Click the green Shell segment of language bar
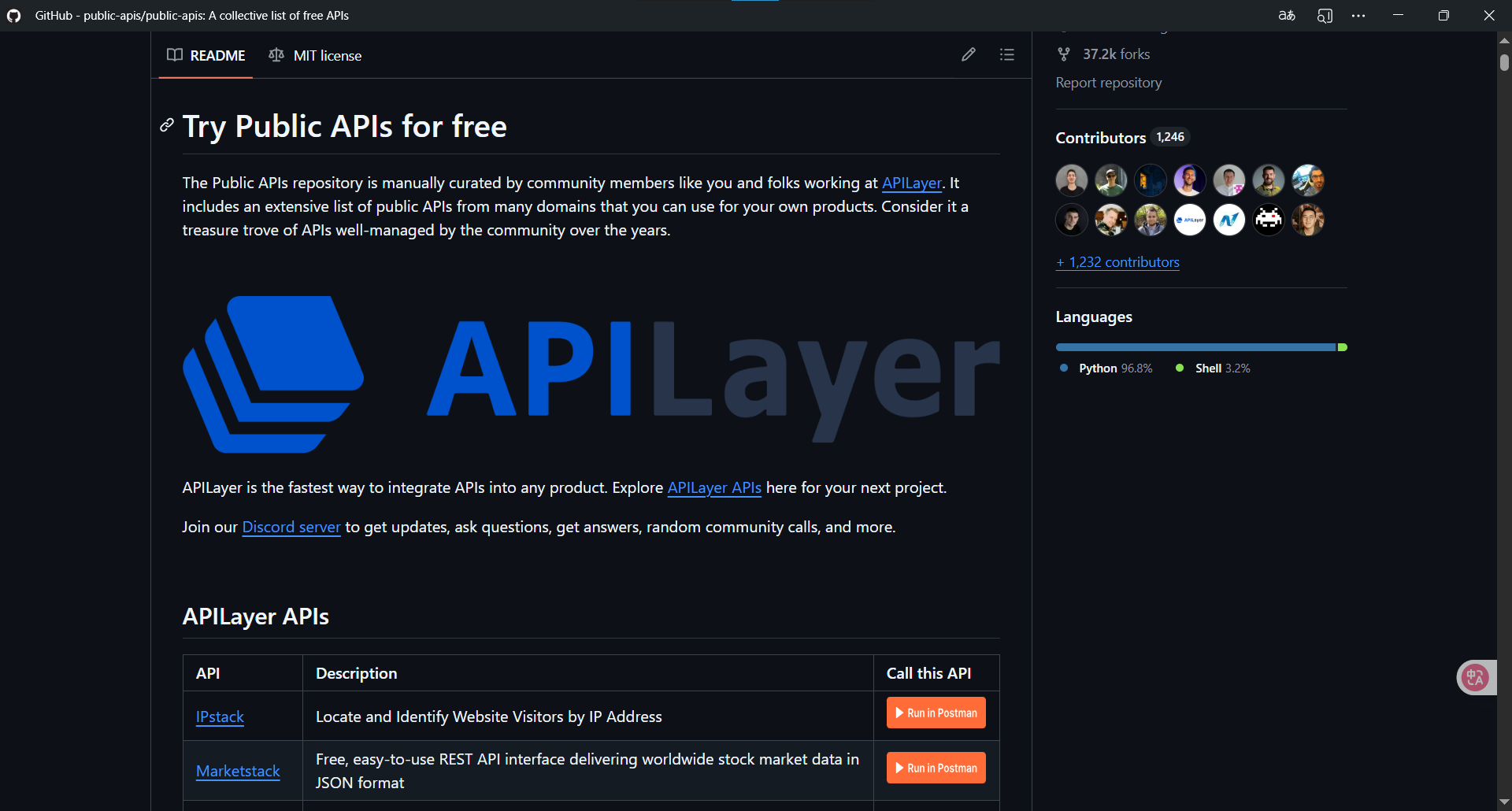 pyautogui.click(x=1343, y=347)
